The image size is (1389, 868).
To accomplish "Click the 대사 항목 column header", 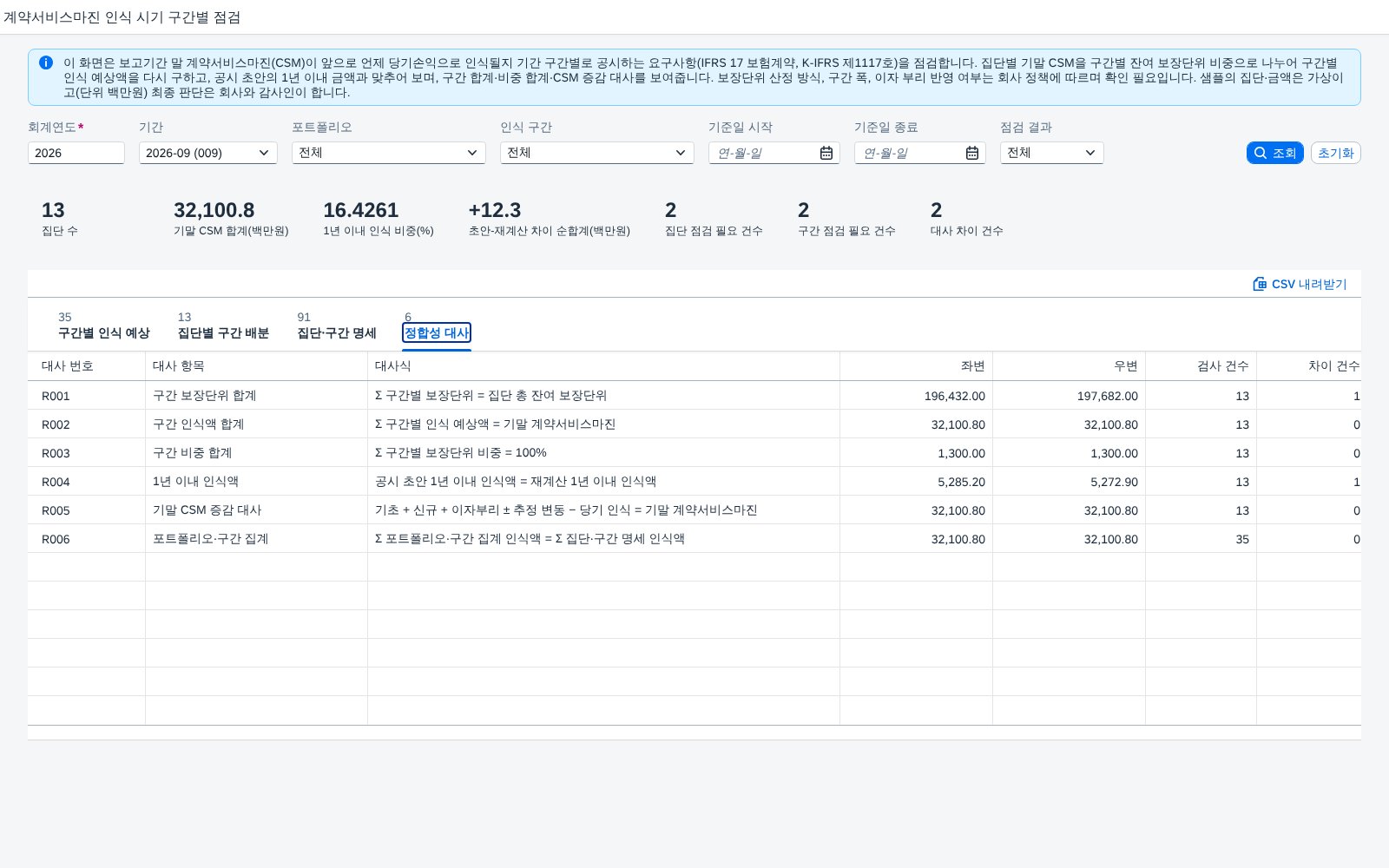I will point(257,366).
